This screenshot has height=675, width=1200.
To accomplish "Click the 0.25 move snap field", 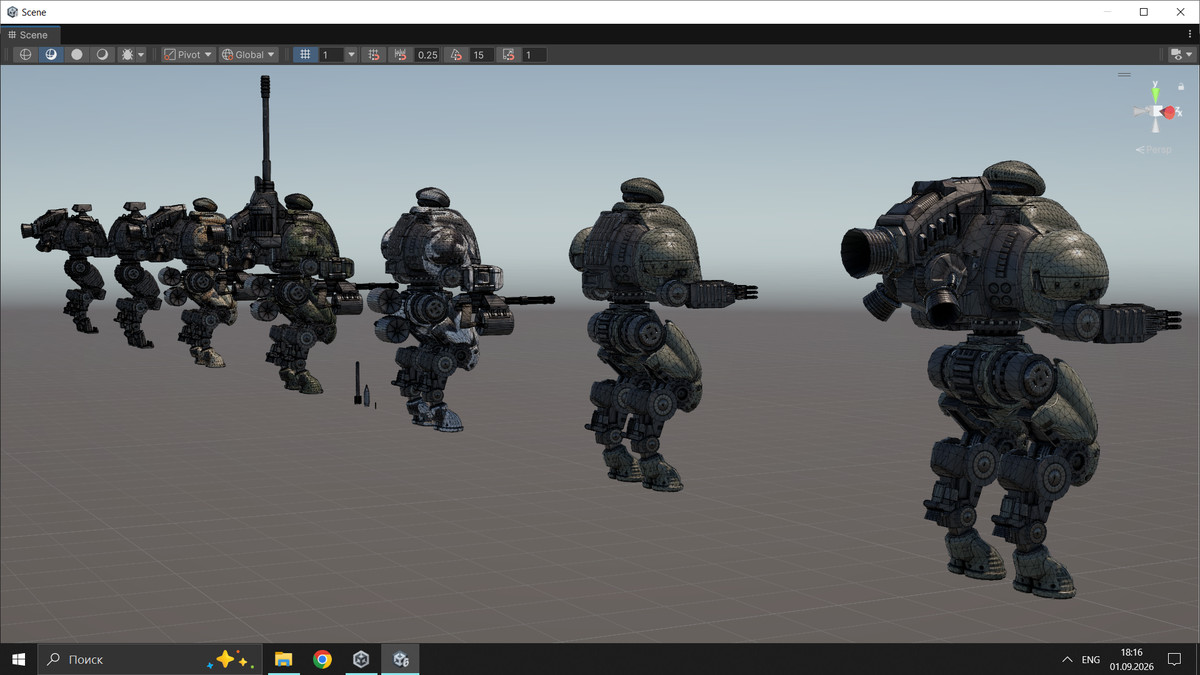I will click(427, 55).
